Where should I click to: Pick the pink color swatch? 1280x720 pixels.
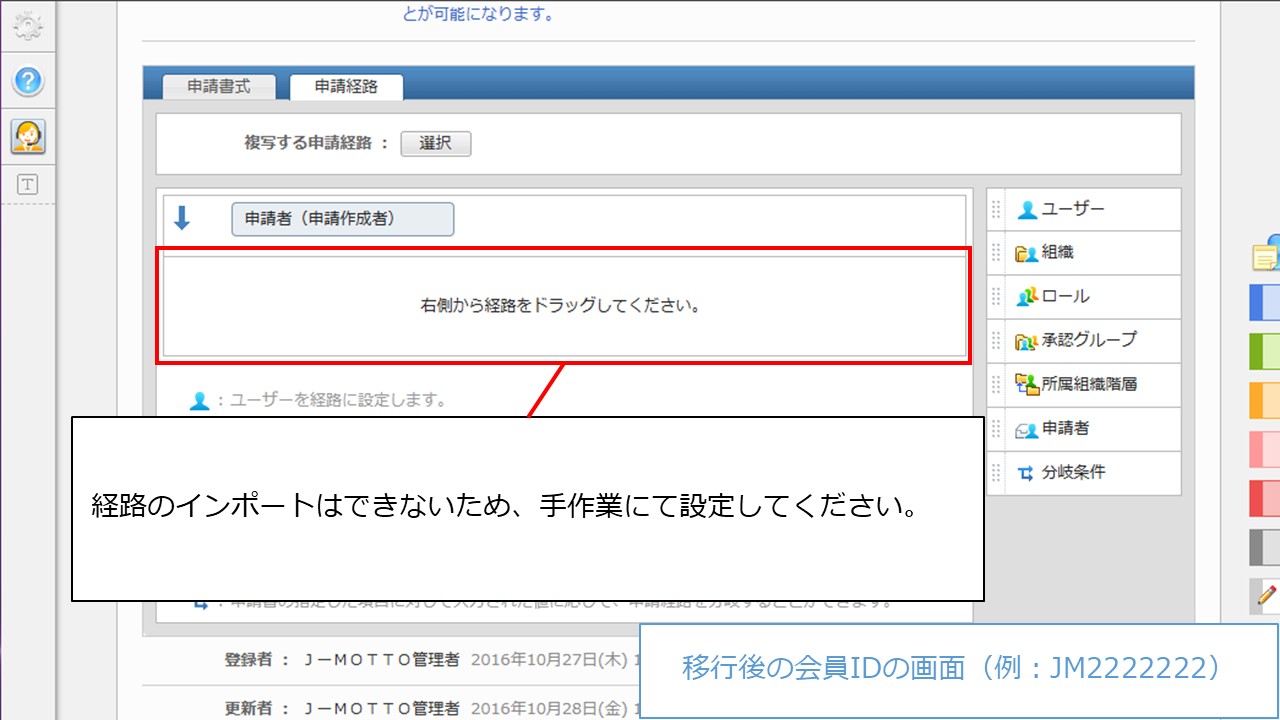(x=1265, y=450)
